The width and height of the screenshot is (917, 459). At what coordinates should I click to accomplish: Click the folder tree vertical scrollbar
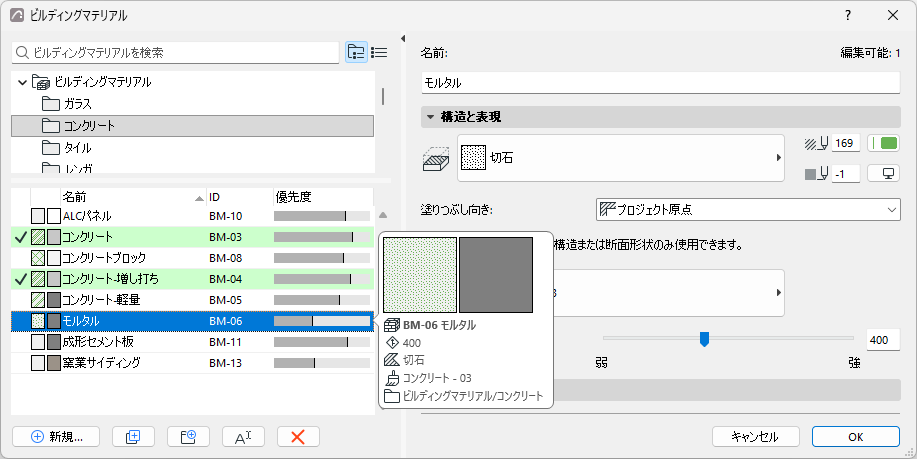tap(383, 96)
